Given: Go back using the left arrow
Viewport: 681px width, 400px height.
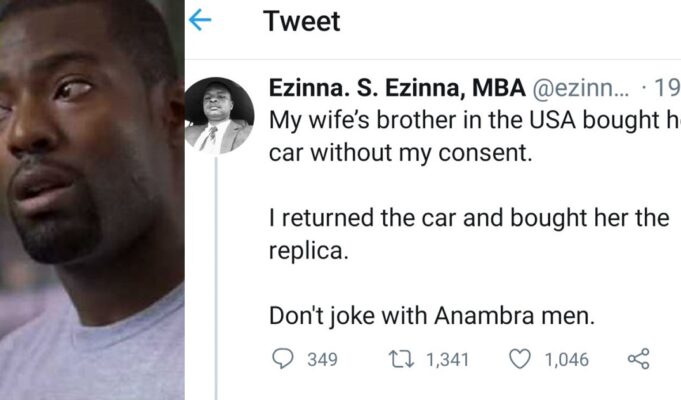Looking at the screenshot, I should pyautogui.click(x=200, y=20).
